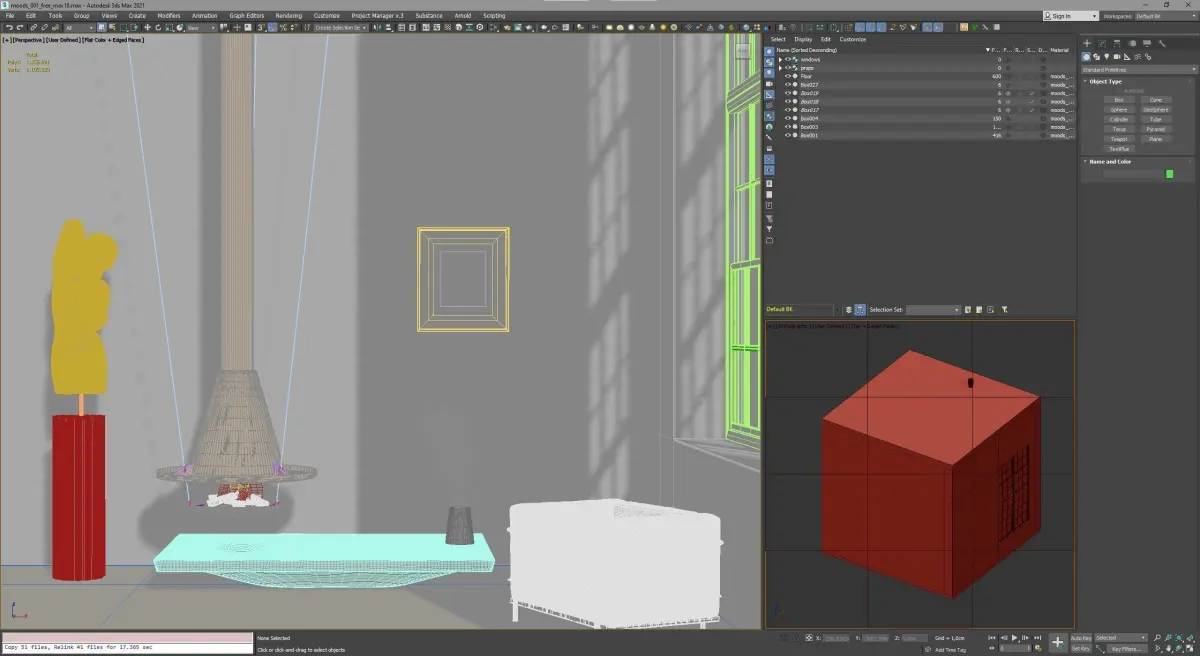Click the Teapot primitive button
This screenshot has width=1200, height=656.
click(x=1119, y=139)
